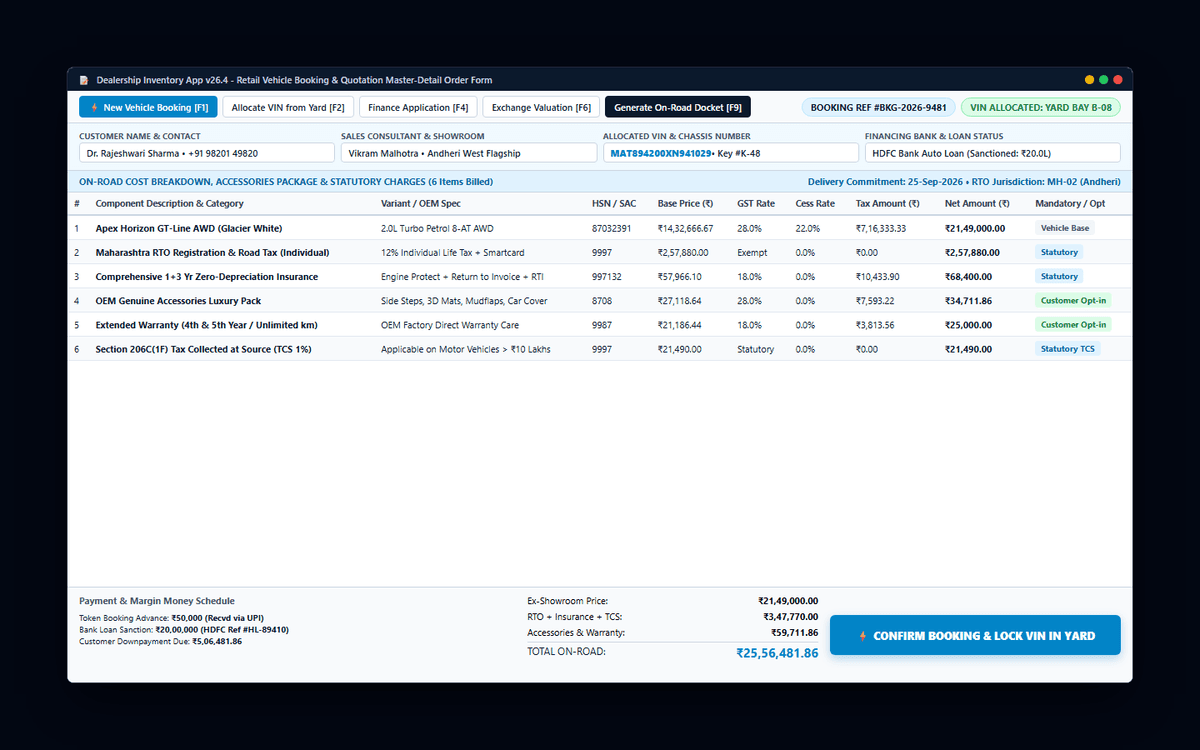Sort by Tax Amount column header

coord(887,204)
